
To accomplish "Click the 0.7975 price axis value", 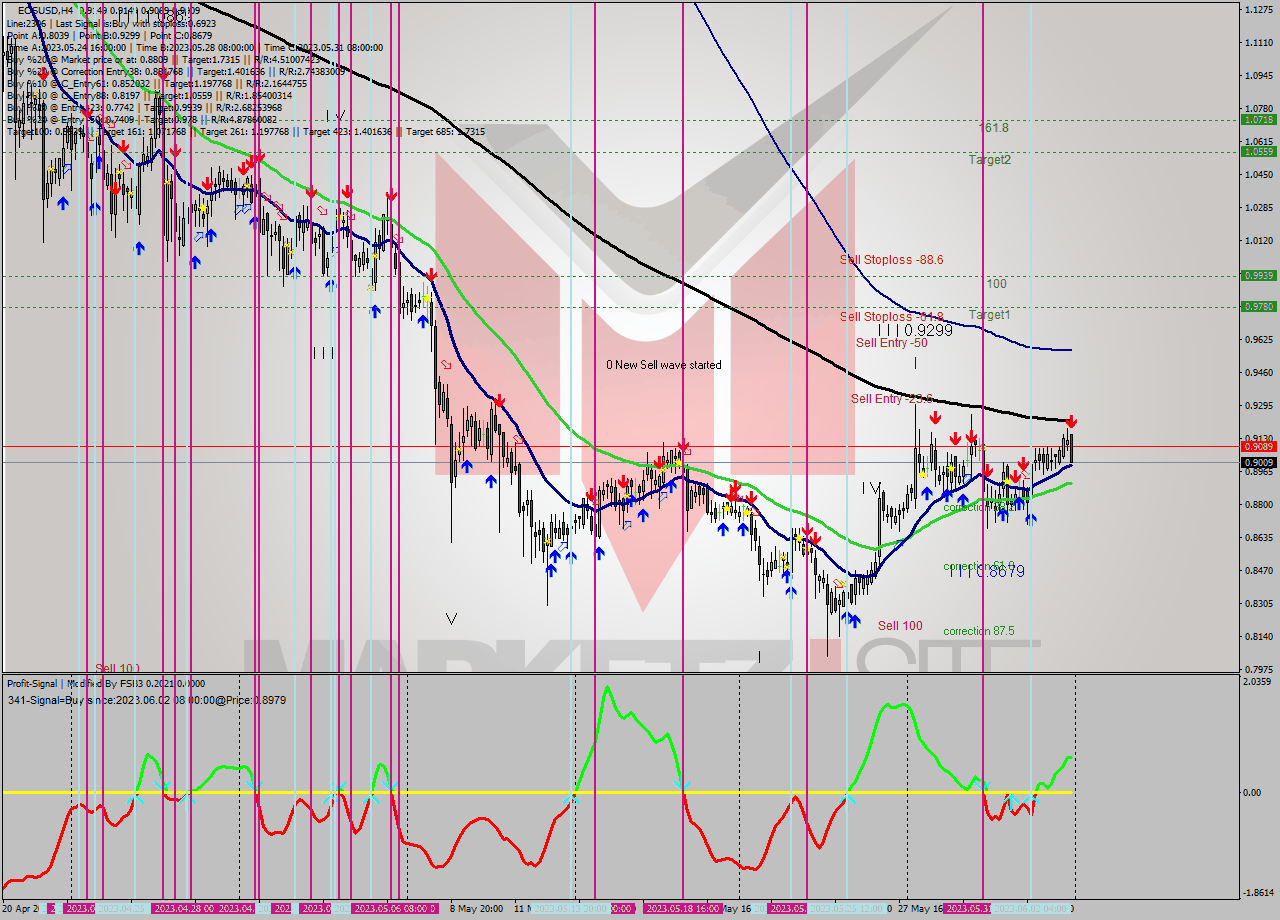I will pos(1257,669).
